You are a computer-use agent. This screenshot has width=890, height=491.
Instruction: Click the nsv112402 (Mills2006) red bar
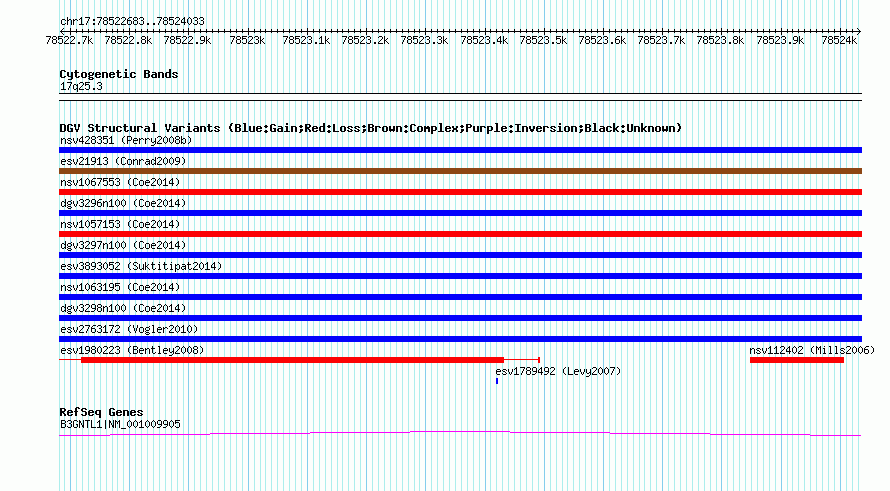coord(797,360)
